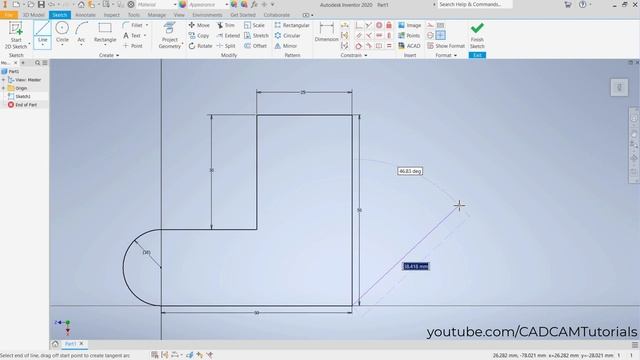Toggle the highlighted Centerline format button

tap(440, 35)
